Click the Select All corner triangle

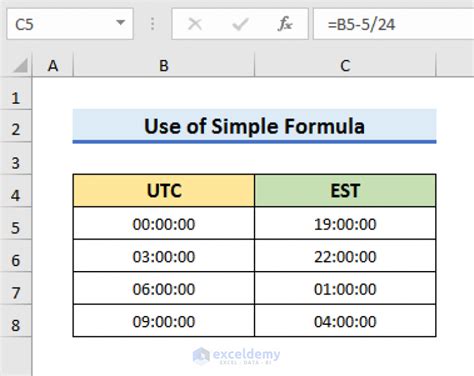(x=20, y=65)
